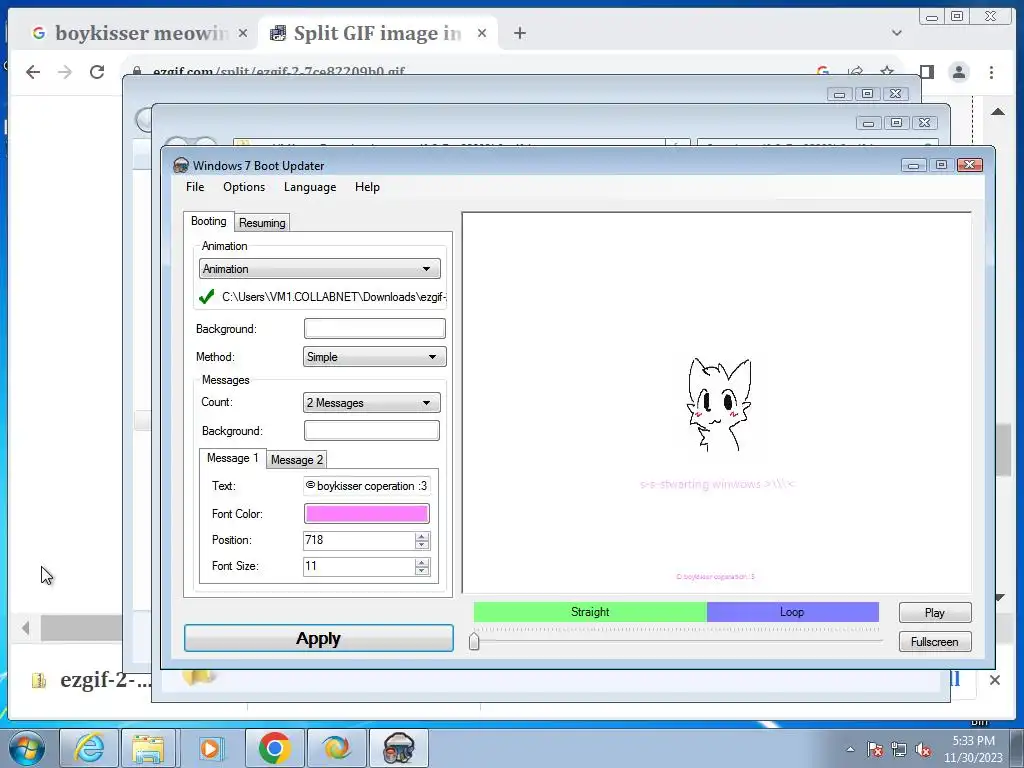Open a new Chrome tab

pos(520,33)
